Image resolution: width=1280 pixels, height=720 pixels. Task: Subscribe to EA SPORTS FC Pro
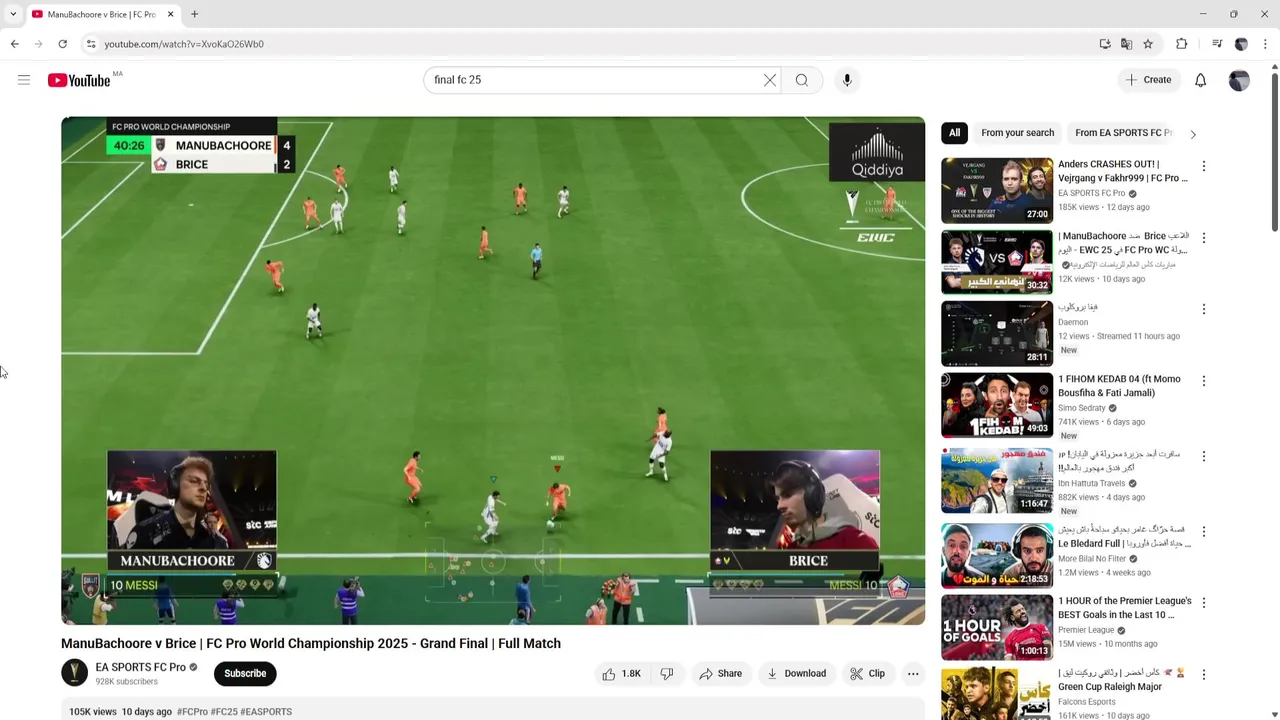(245, 674)
